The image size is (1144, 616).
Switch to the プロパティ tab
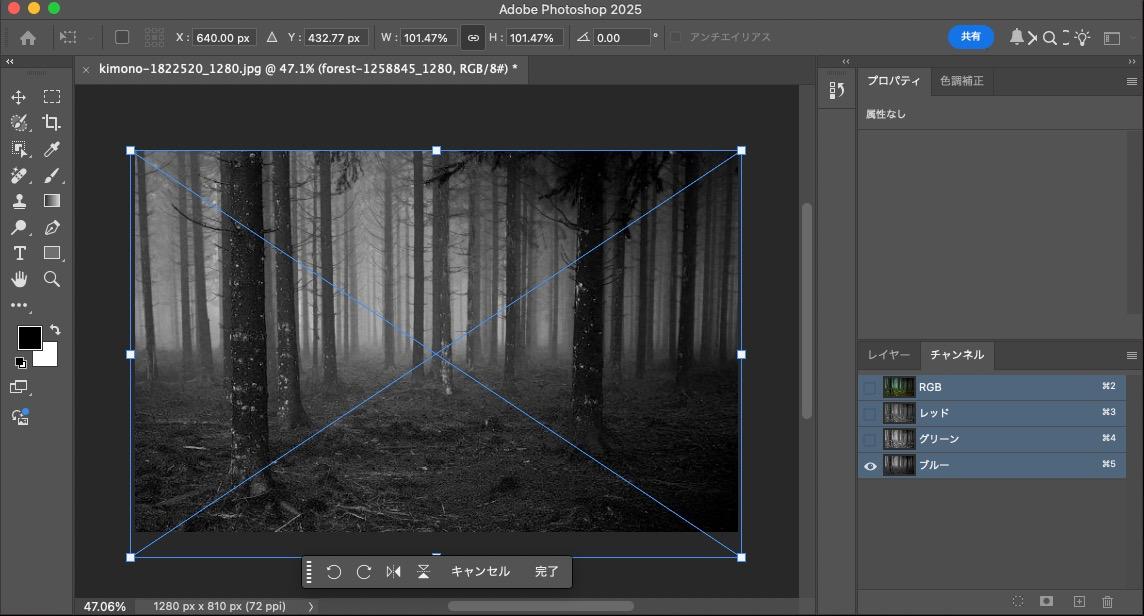(x=894, y=81)
